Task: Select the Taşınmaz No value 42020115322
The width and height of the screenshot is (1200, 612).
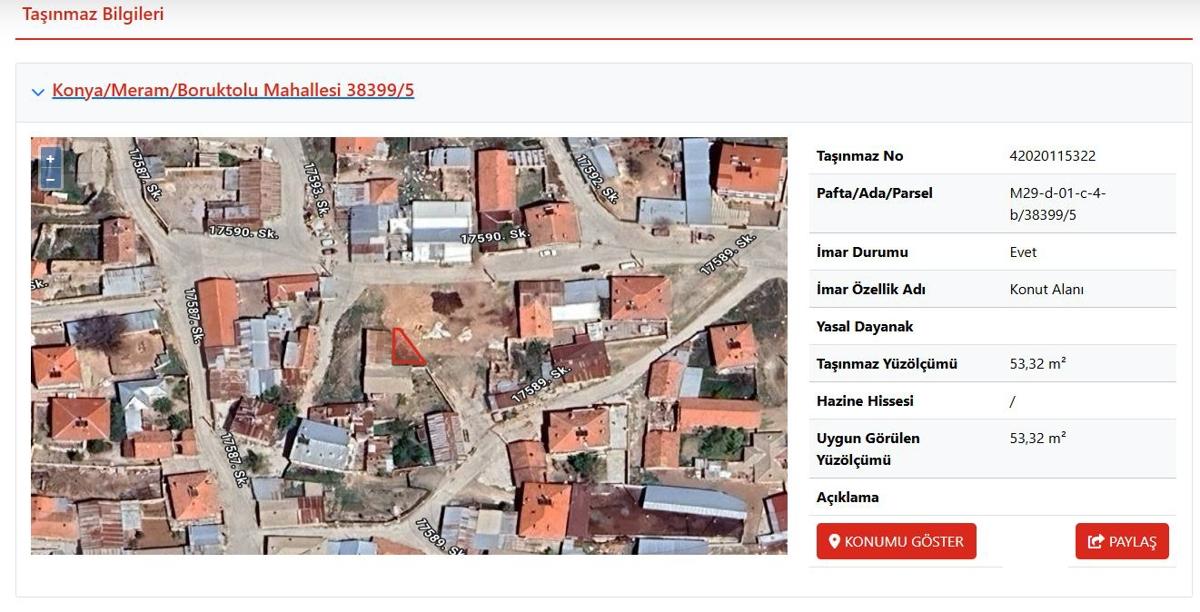Action: 1053,156
